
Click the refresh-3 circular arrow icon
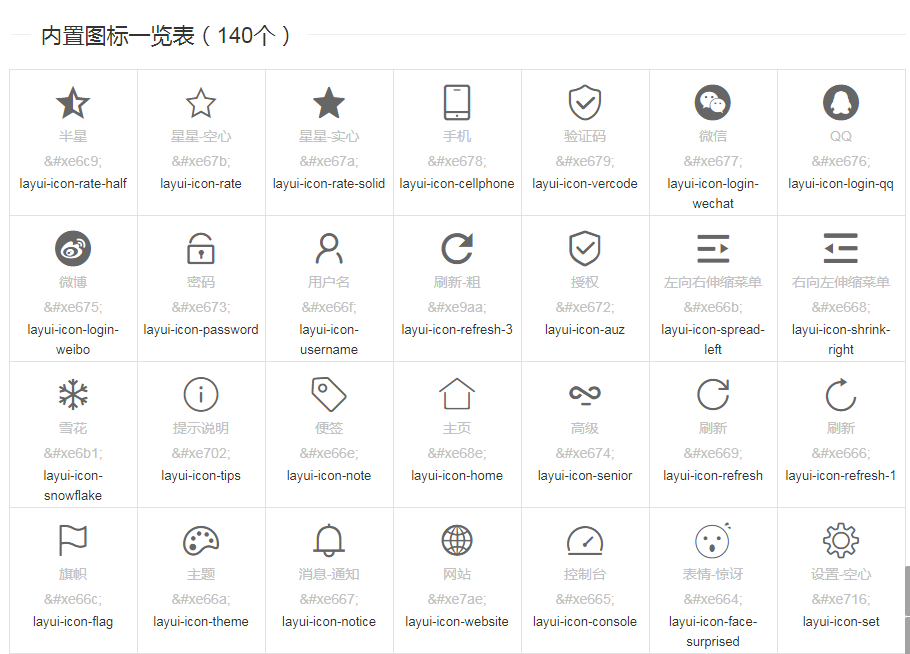point(457,247)
